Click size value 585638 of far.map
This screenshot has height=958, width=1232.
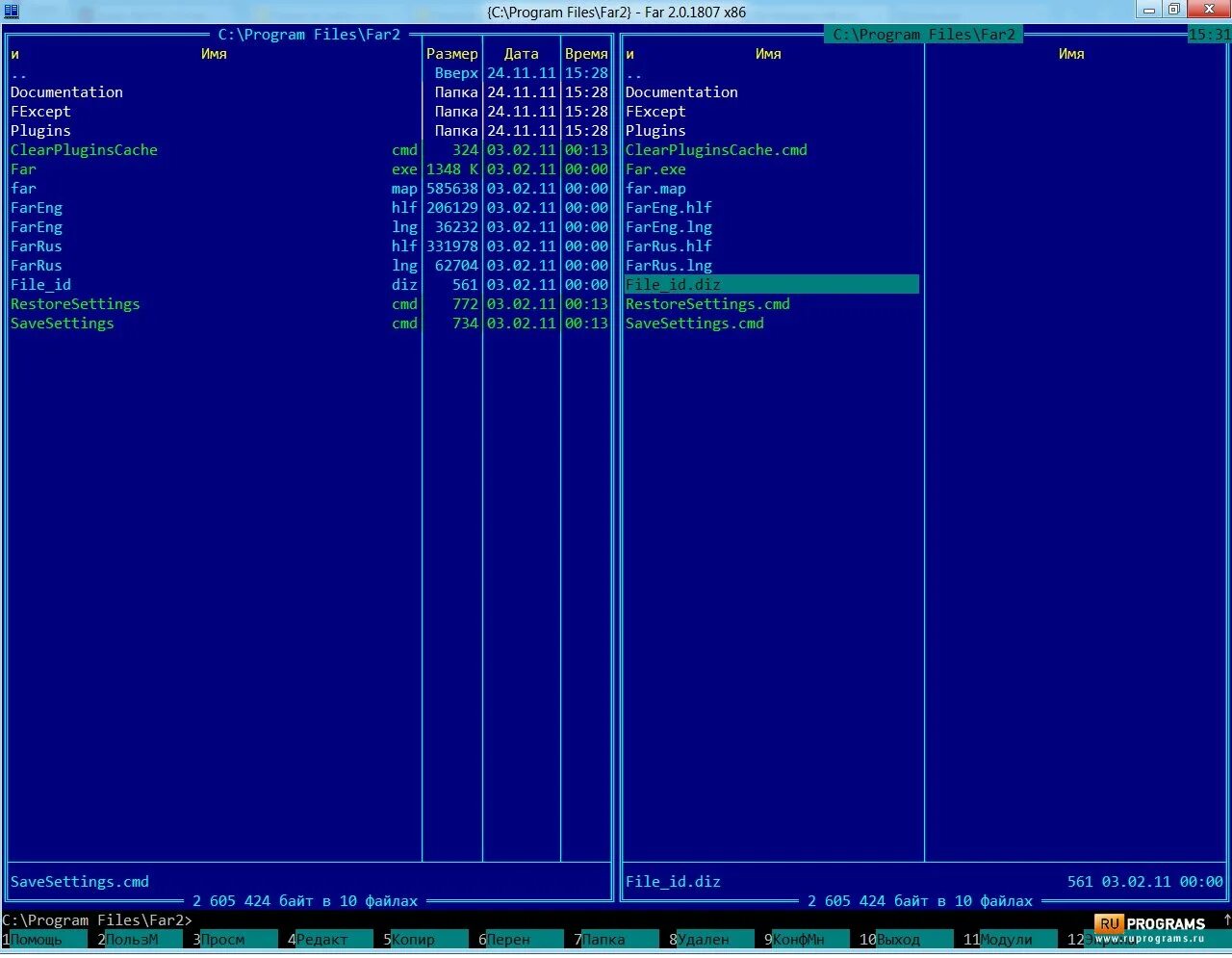[x=452, y=189]
